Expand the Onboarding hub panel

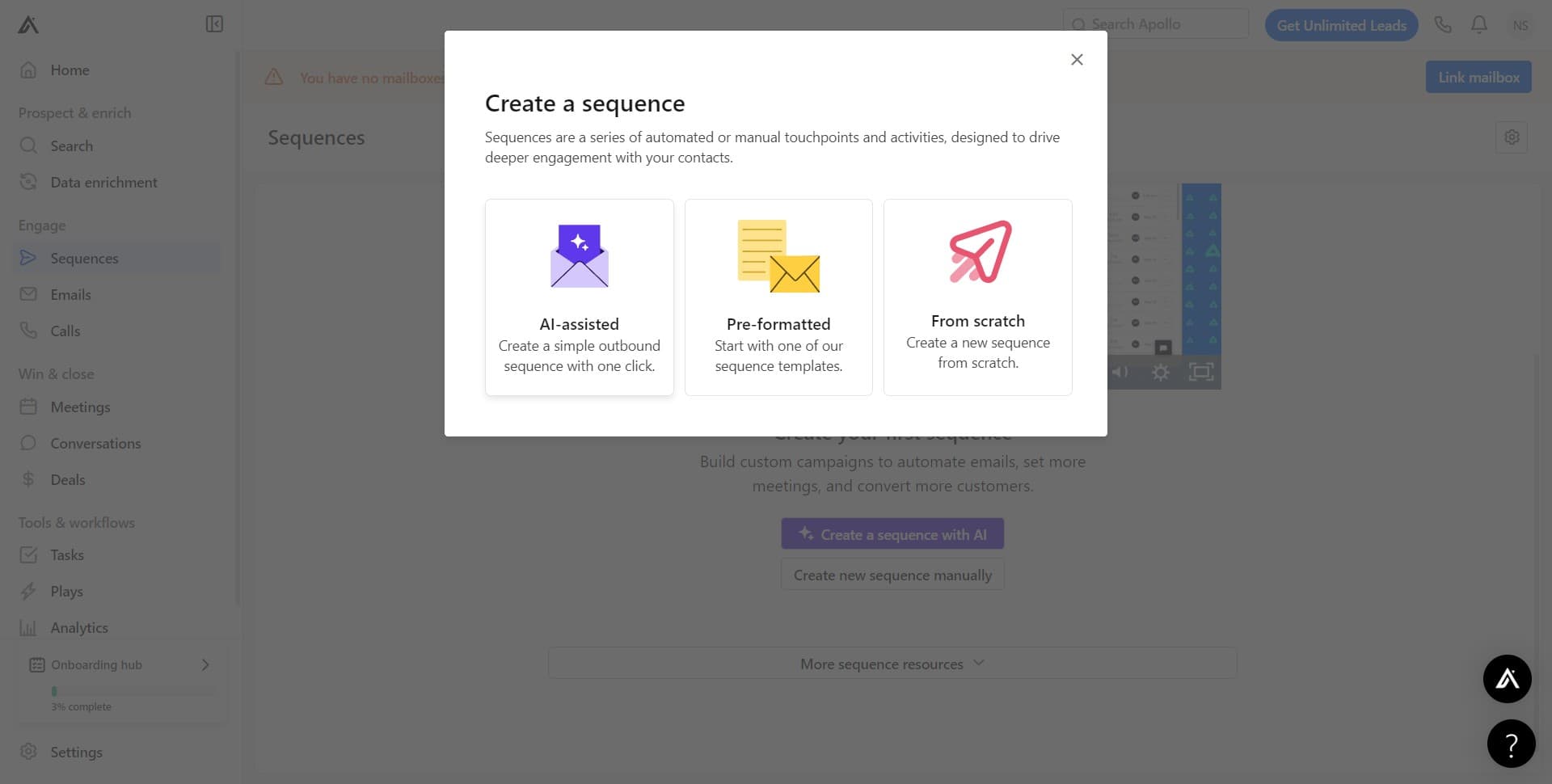[205, 664]
